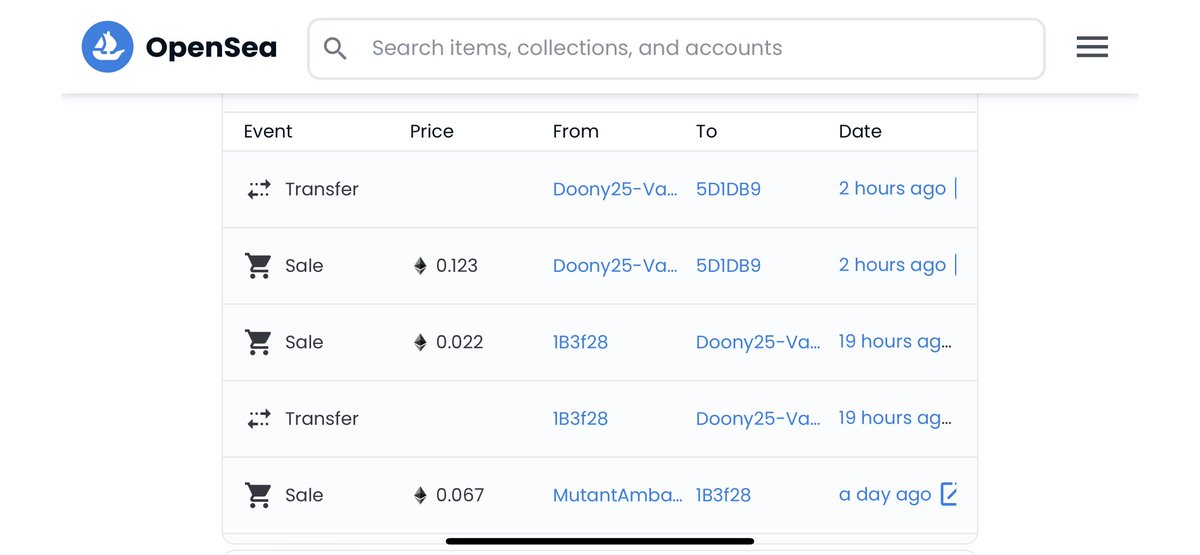This screenshot has width=1200, height=555.
Task: Click the Transfer arrows icon for 5D1DB9 row
Action: (x=259, y=189)
